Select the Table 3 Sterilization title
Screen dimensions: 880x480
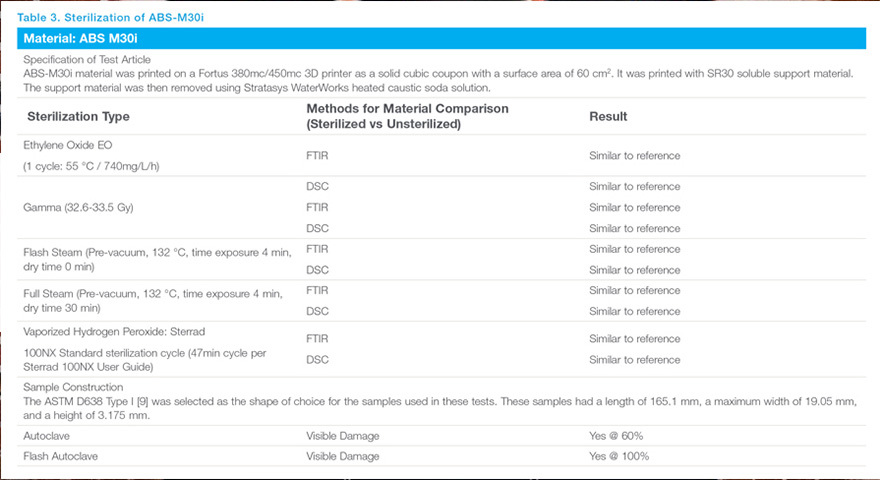[x=116, y=17]
